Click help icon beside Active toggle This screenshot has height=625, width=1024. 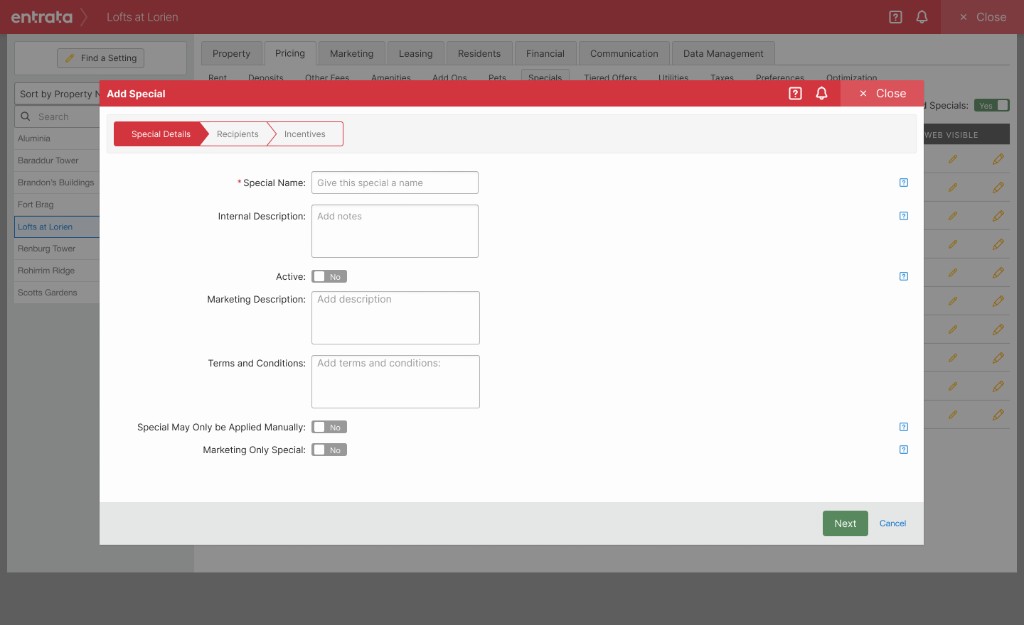click(x=903, y=277)
